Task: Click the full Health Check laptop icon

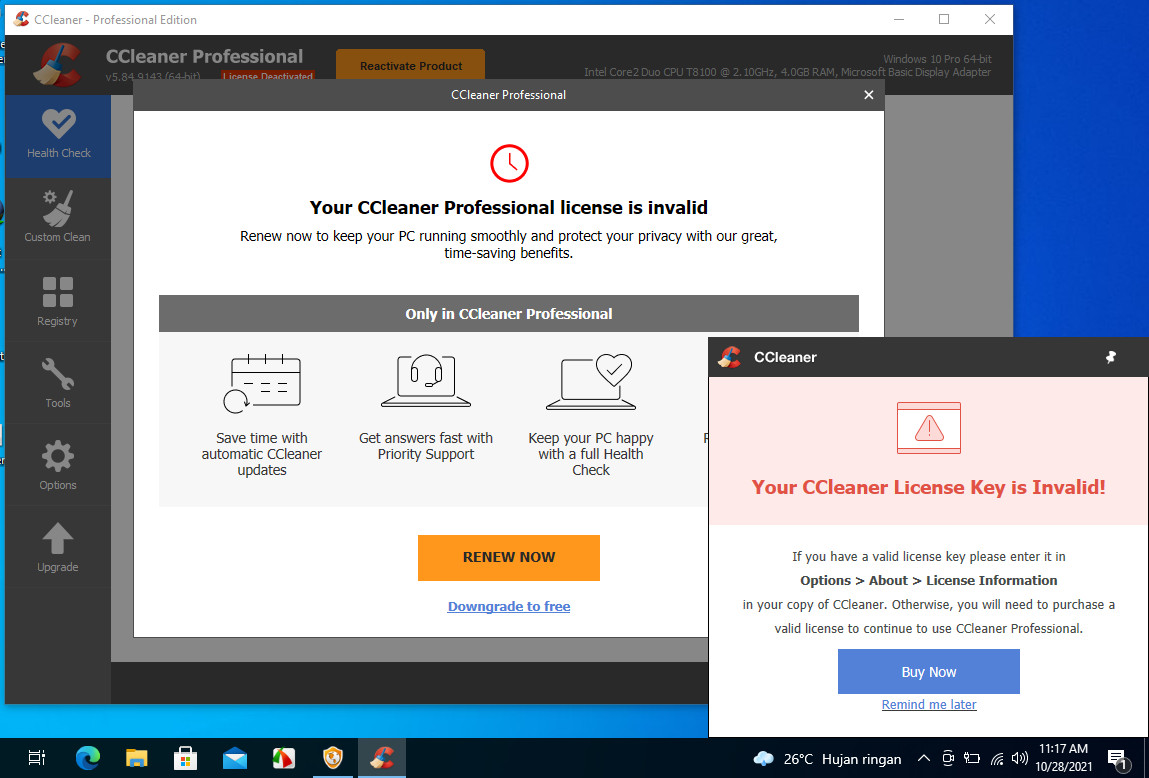Action: pyautogui.click(x=591, y=381)
